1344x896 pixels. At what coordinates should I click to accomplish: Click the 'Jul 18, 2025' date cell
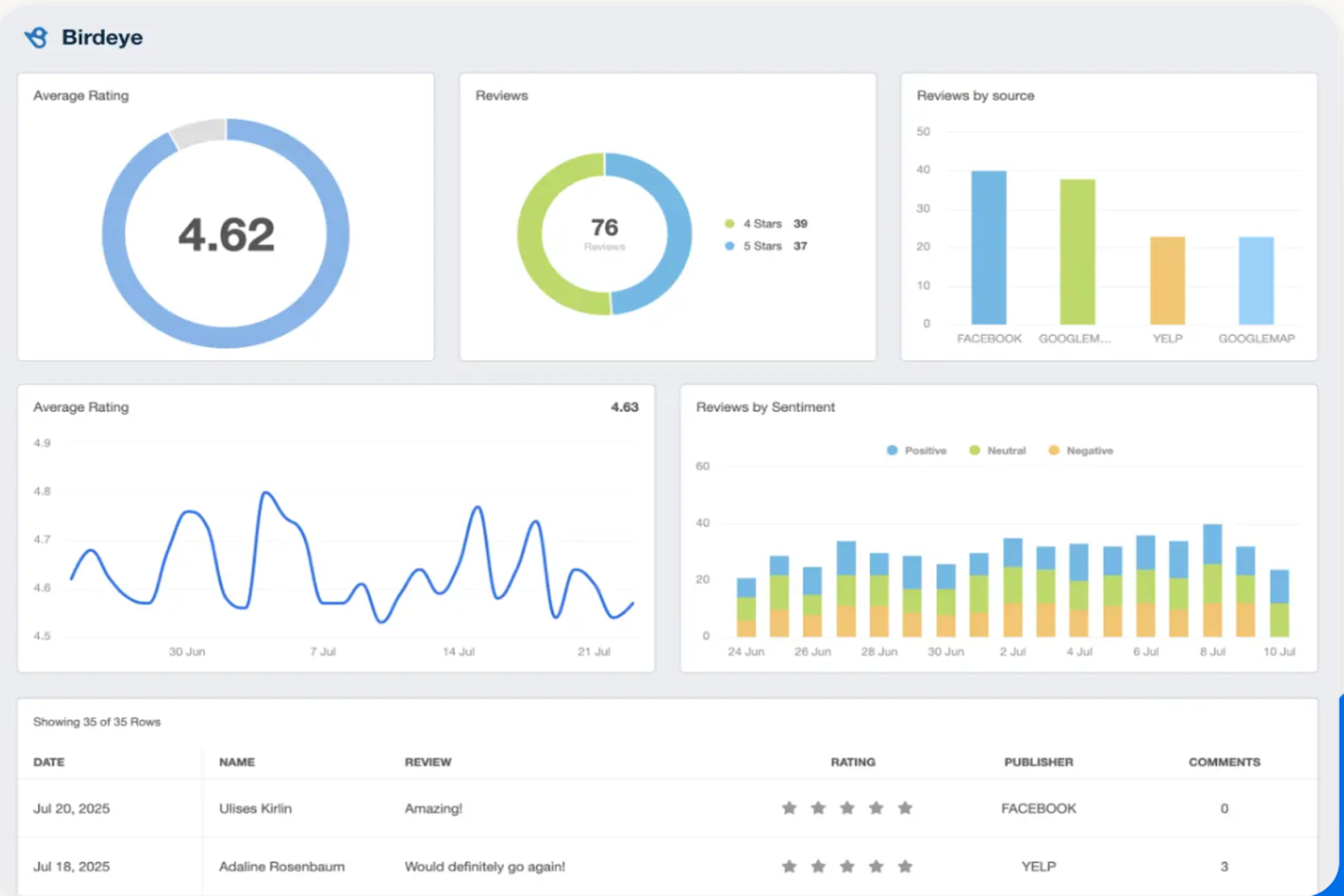[x=71, y=866]
